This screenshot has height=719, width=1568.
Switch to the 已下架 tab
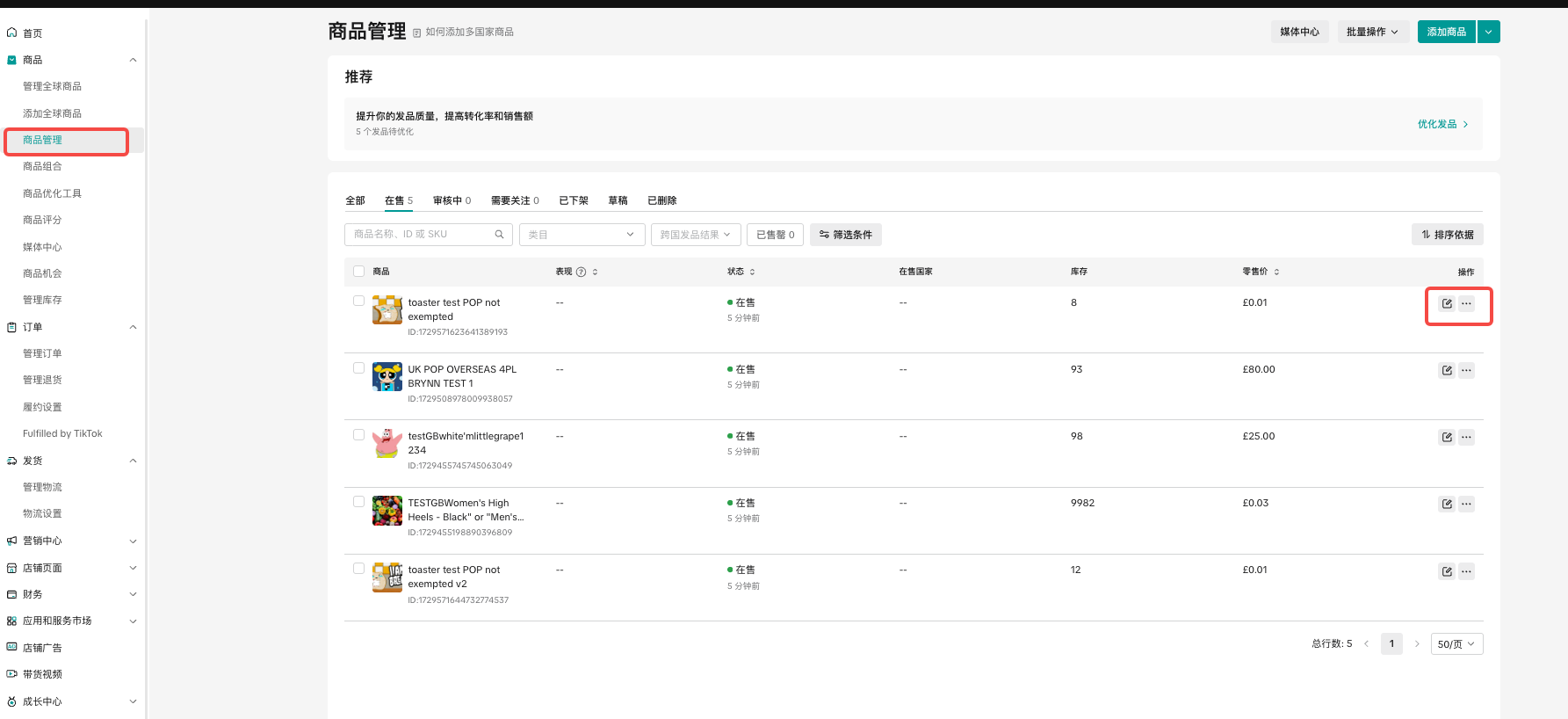(574, 200)
